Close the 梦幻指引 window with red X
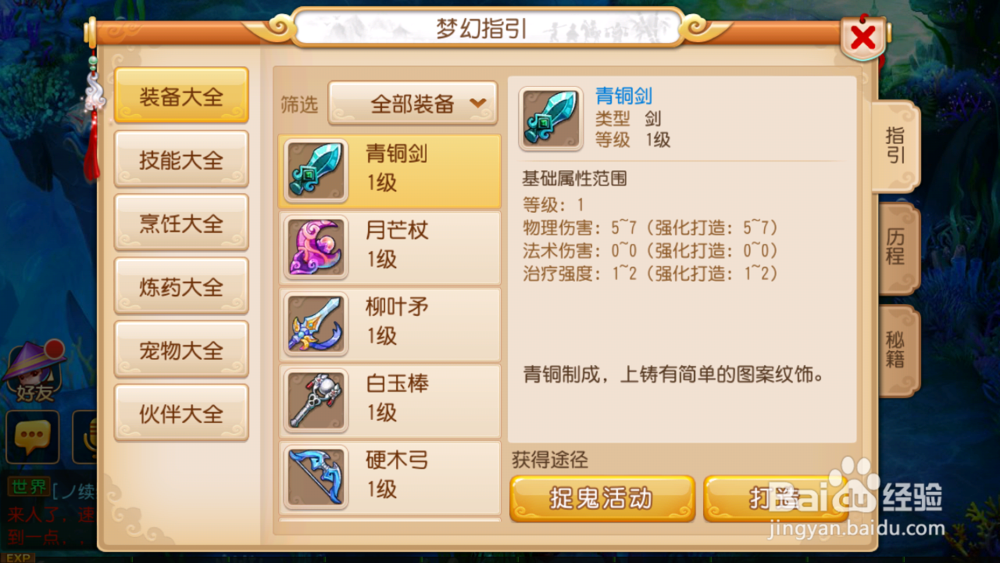Viewport: 1000px width, 563px height. (863, 38)
